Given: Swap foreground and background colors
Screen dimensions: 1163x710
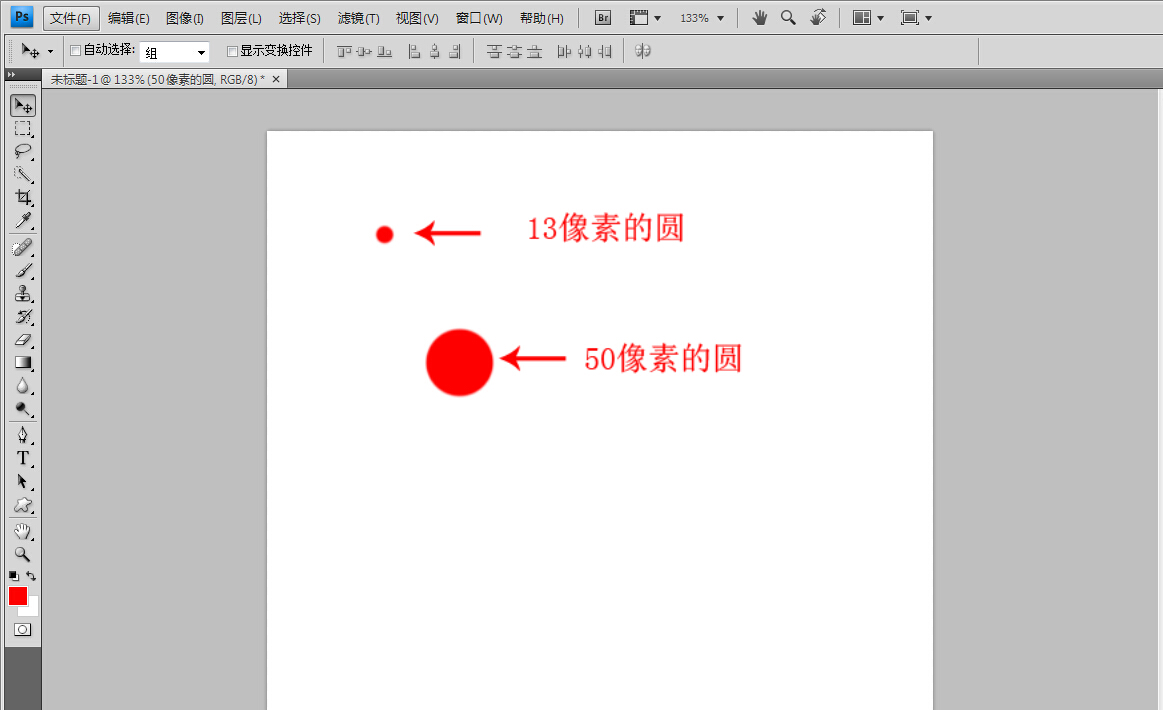Looking at the screenshot, I should (31, 576).
